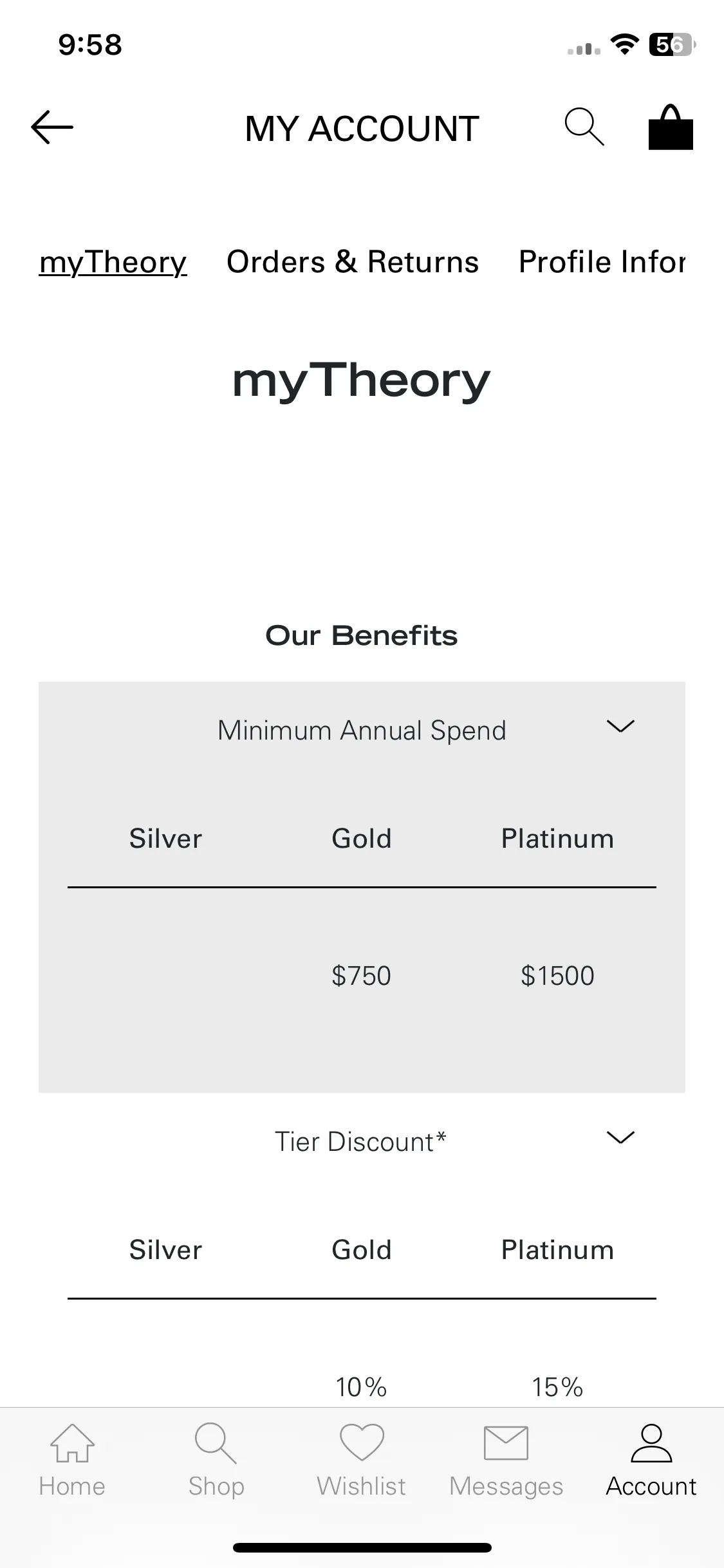Select the underlined myTheory tab
Screen dimensions: 724x1568
(x=113, y=263)
